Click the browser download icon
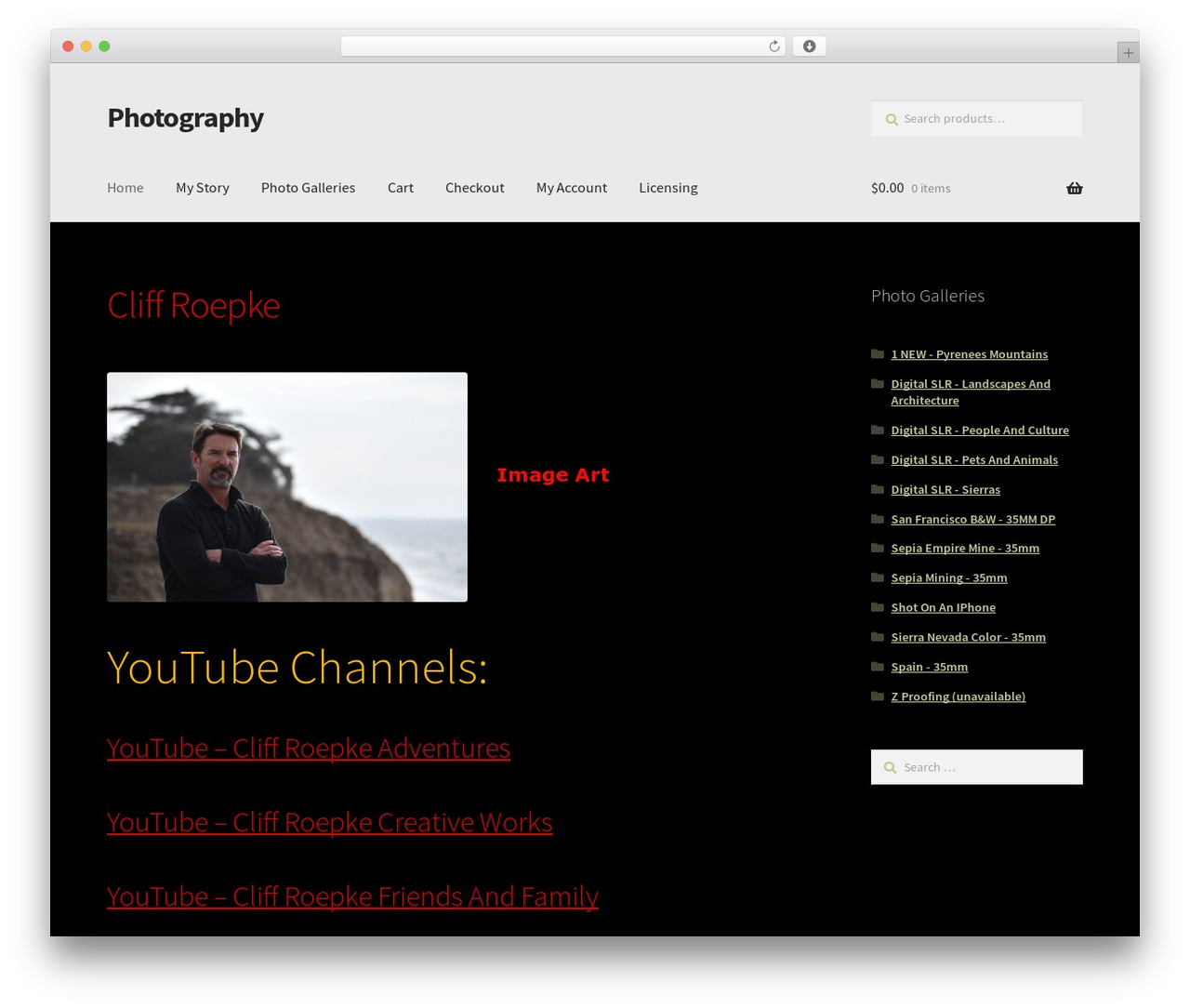Screen dimensions: 1190x1008 [810, 46]
